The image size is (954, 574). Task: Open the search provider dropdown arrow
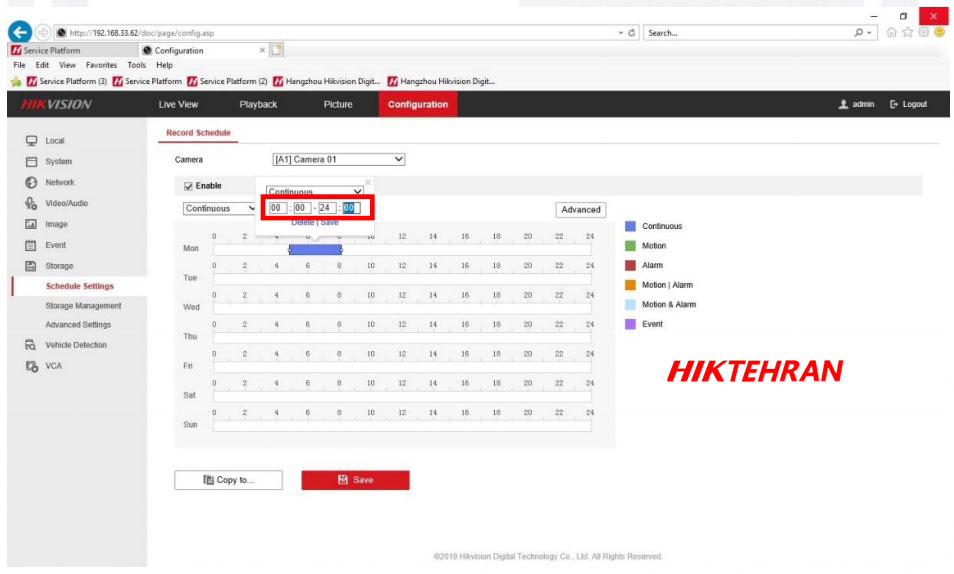869,33
